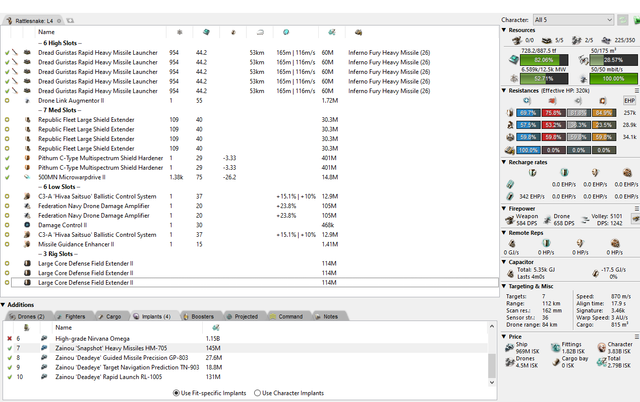Open the Resistances section options menu
The height and width of the screenshot is (402, 640).
(x=637, y=90)
